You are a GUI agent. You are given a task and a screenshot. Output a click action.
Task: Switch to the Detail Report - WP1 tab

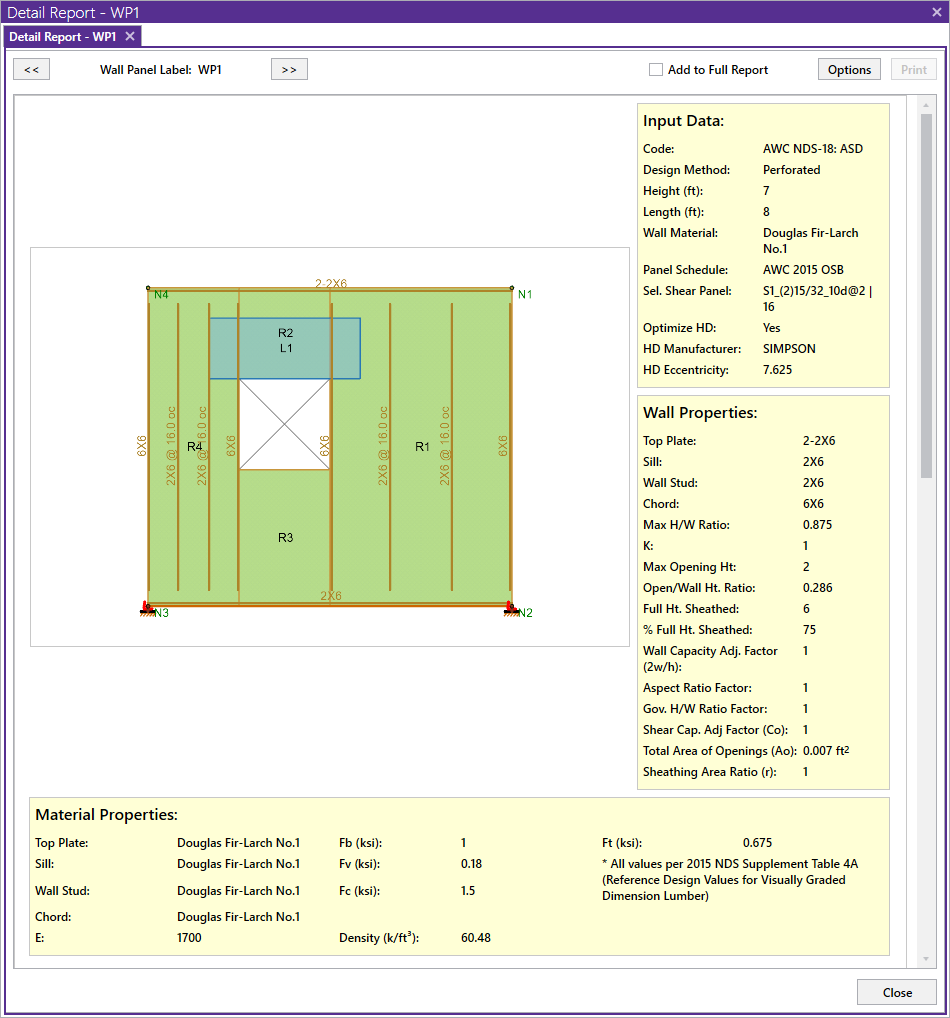pos(63,36)
